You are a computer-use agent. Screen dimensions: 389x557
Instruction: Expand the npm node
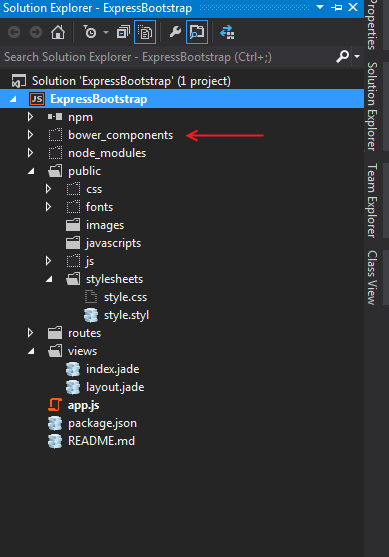31,117
